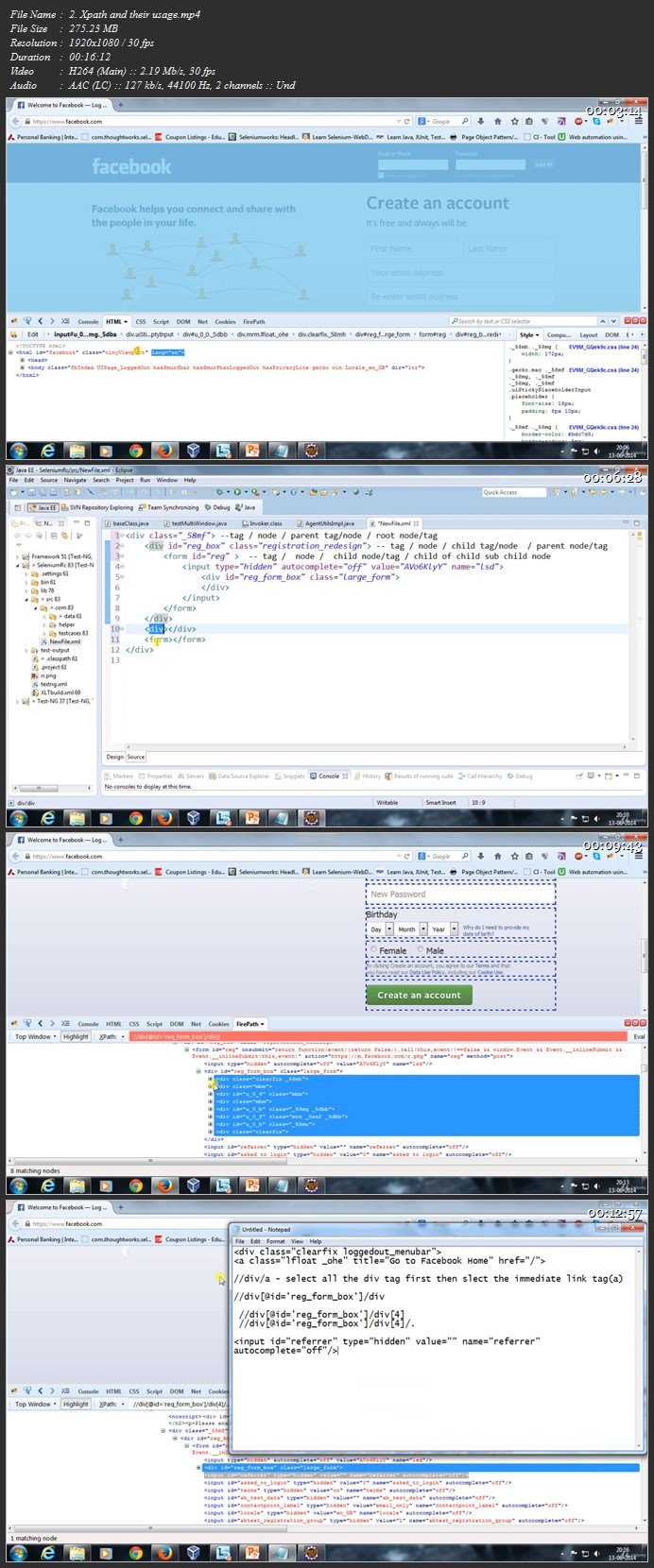The width and height of the screenshot is (654, 1568).
Task: Click the First Name field
Action: (411, 248)
